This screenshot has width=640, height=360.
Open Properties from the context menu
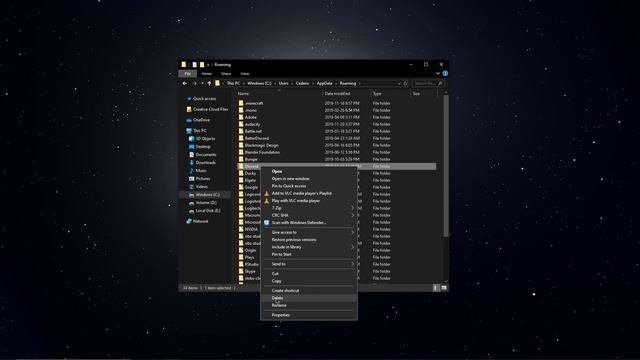click(309, 315)
